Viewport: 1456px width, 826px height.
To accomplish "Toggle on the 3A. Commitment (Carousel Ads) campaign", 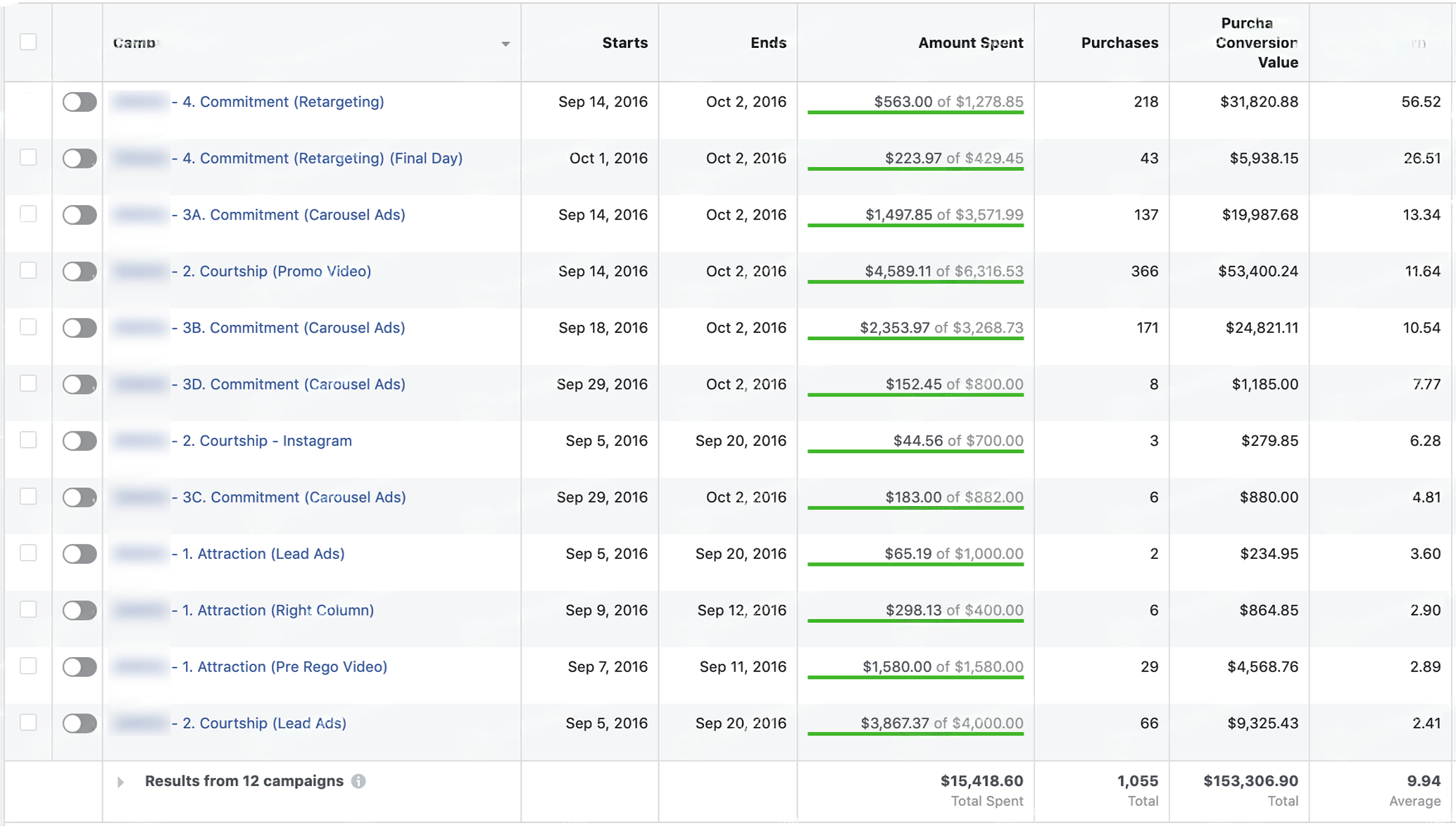I will pyautogui.click(x=80, y=215).
